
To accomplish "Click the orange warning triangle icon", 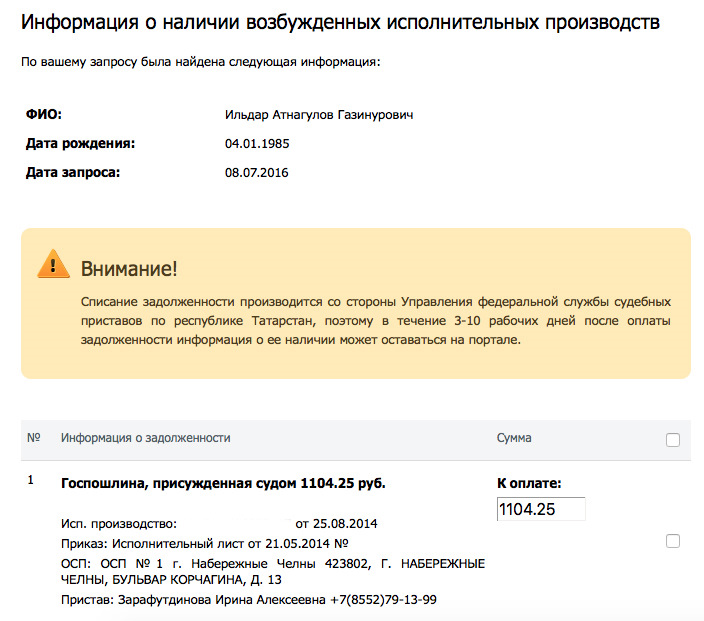I will [x=53, y=265].
